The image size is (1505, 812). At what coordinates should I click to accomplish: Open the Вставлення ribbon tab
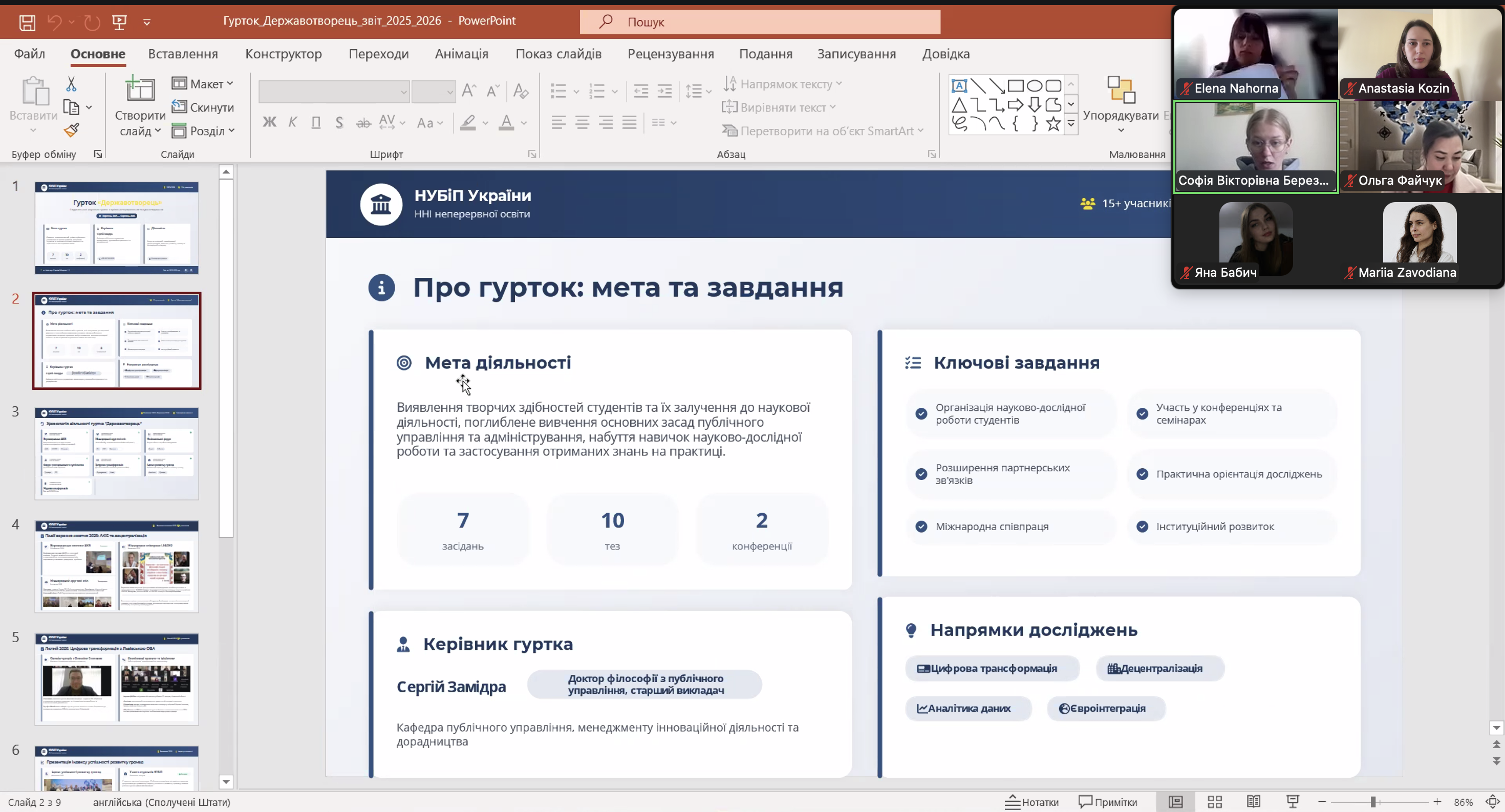coord(183,54)
